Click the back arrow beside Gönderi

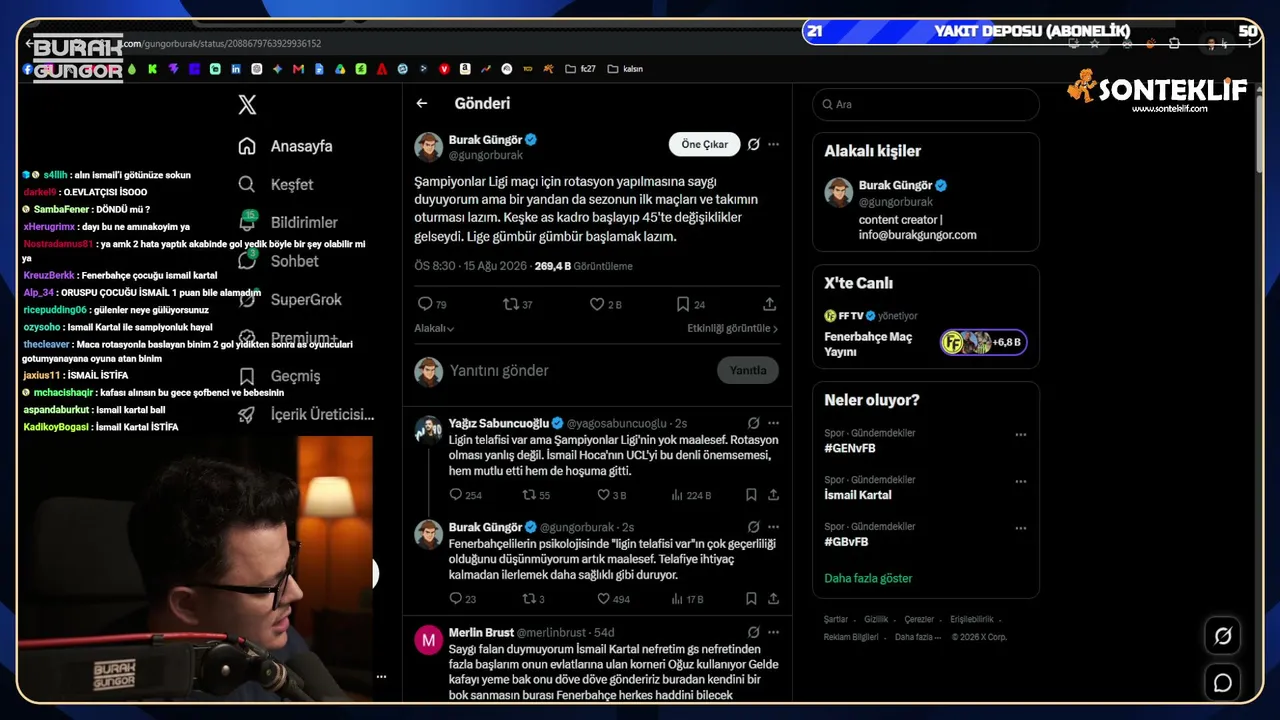[422, 103]
